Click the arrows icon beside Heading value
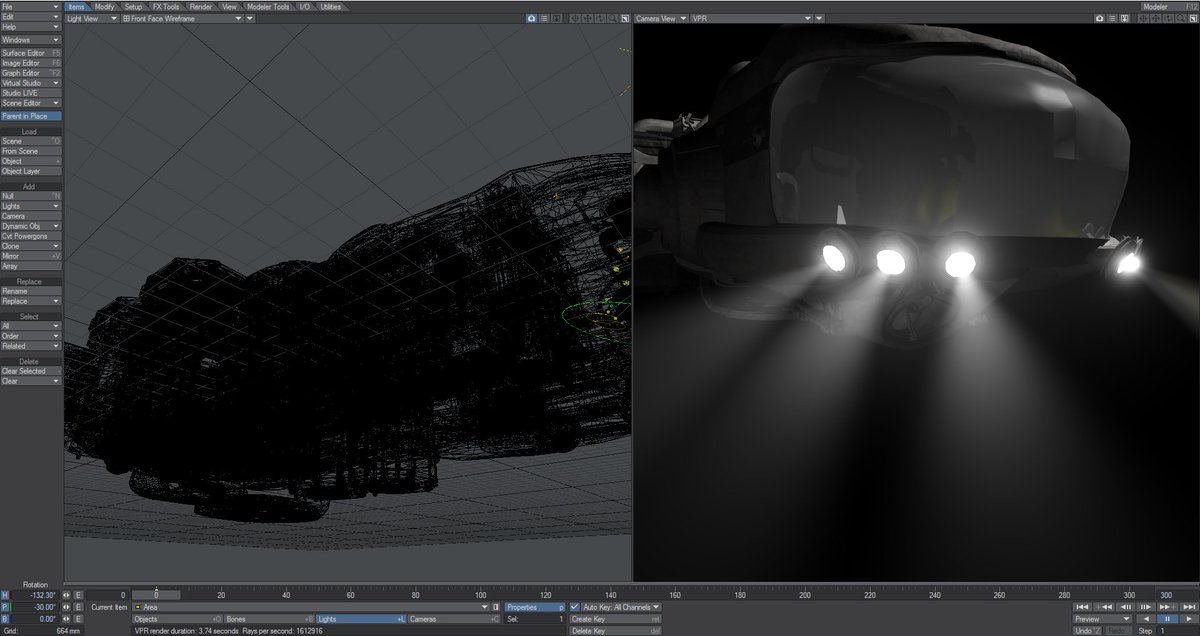This screenshot has width=1200, height=636. click(66, 595)
